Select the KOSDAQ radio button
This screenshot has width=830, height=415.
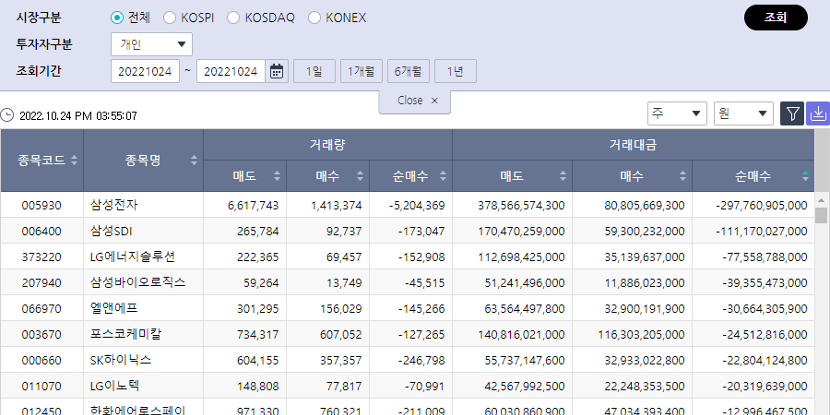click(x=234, y=18)
